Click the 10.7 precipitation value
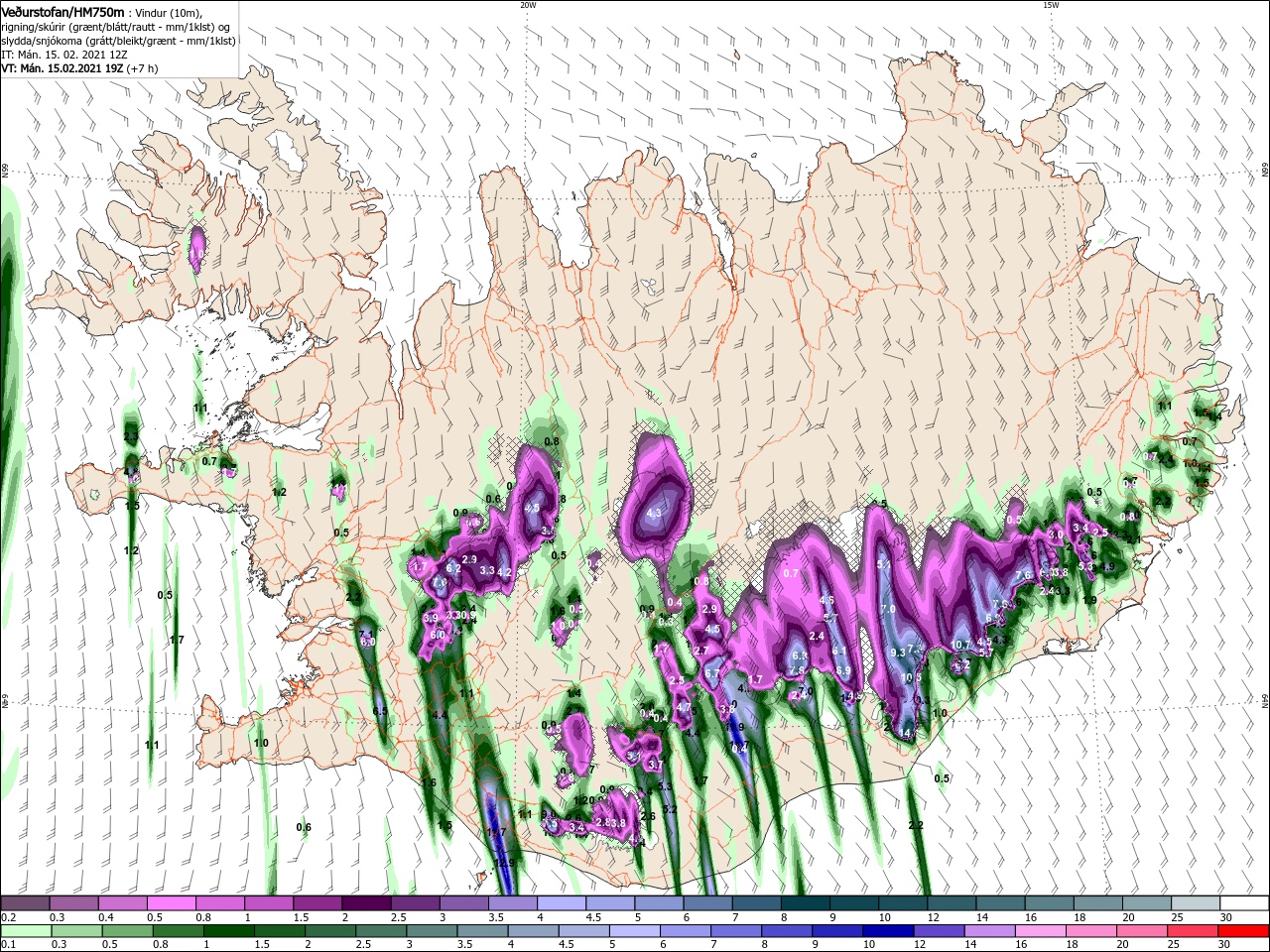The image size is (1270, 952). click(961, 646)
